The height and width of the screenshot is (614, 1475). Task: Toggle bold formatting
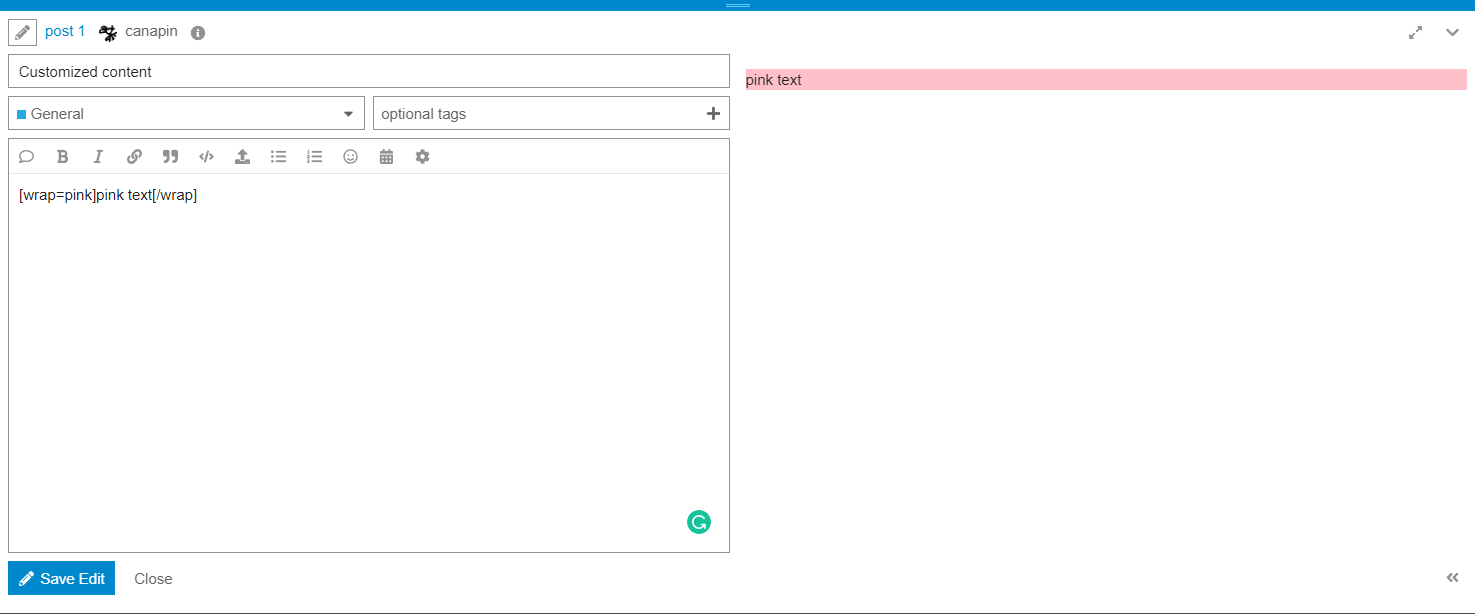62,156
